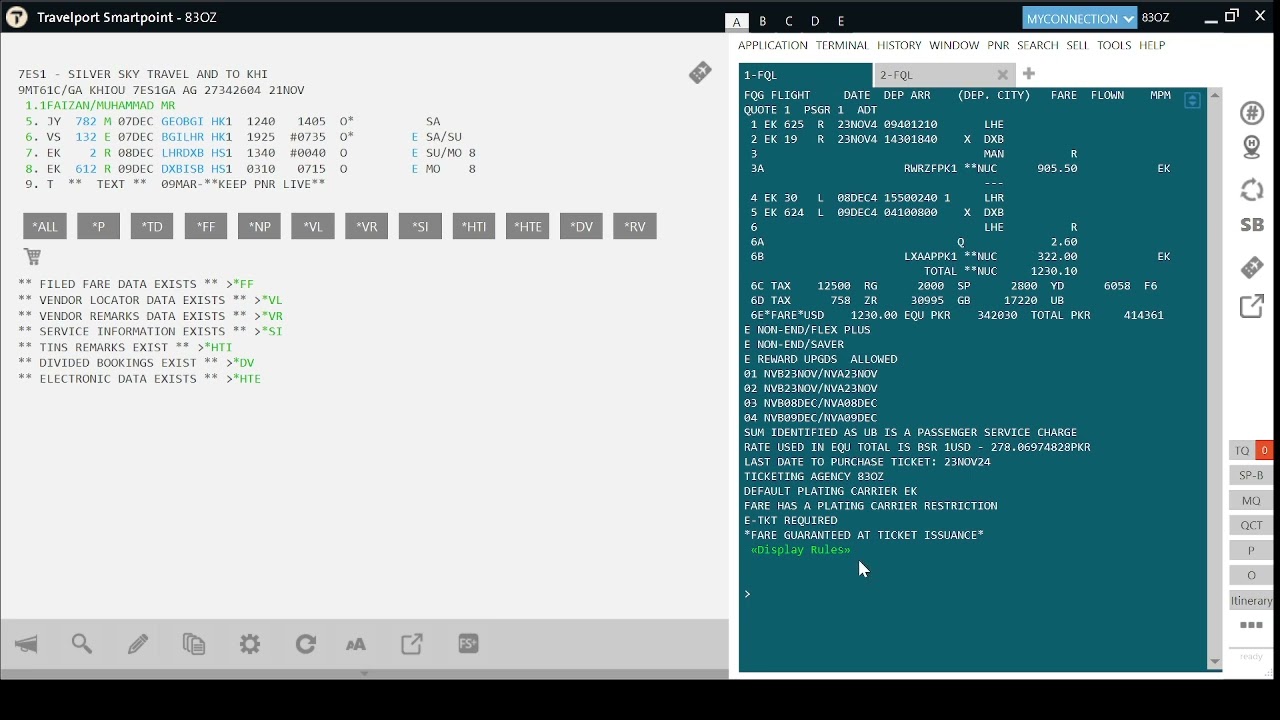Click the *SI button

tap(420, 227)
